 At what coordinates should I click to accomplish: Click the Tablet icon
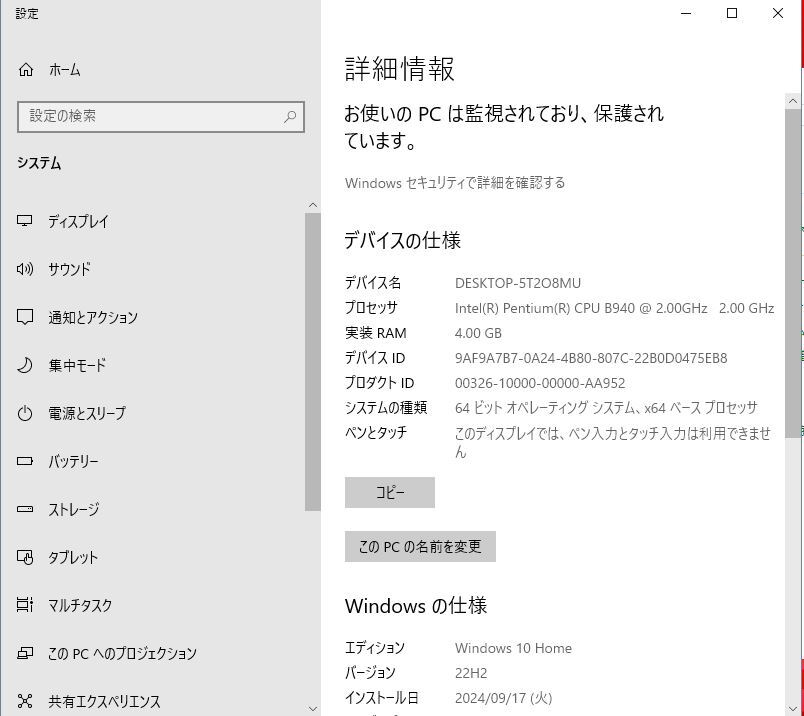(x=25, y=557)
